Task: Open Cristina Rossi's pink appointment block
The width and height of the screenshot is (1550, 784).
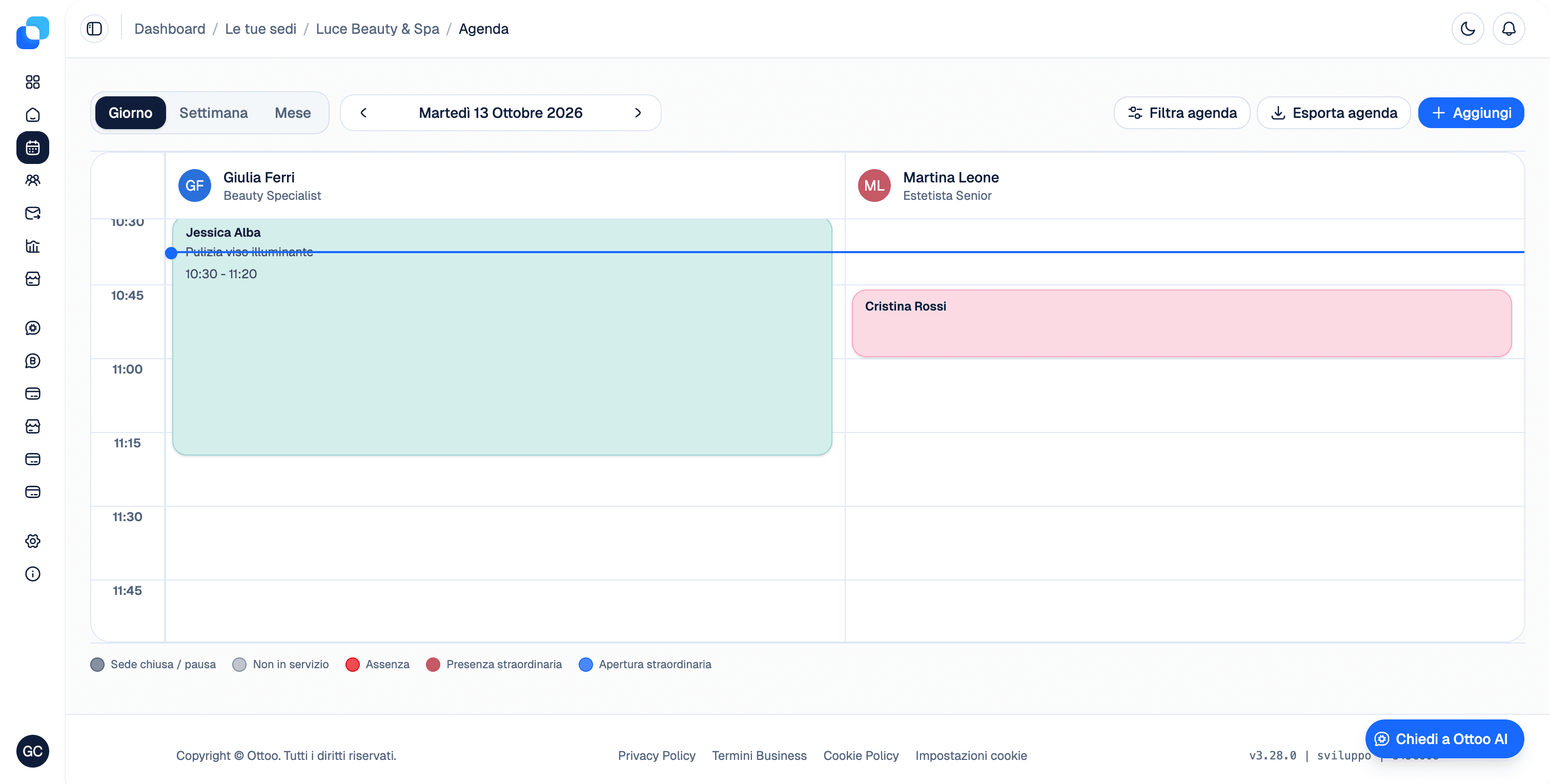Action: [1182, 324]
